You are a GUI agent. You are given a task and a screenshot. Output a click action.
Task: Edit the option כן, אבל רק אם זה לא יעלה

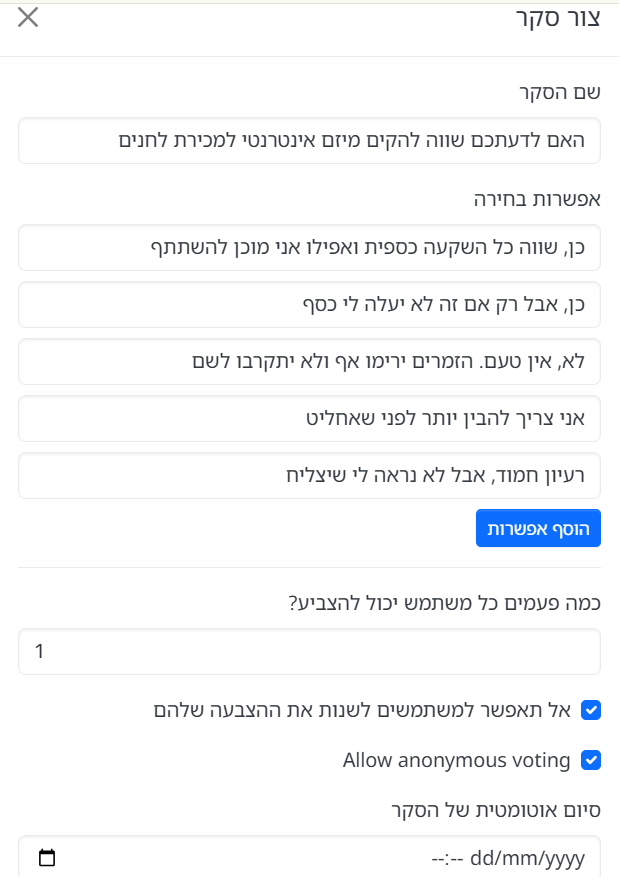(x=309, y=305)
